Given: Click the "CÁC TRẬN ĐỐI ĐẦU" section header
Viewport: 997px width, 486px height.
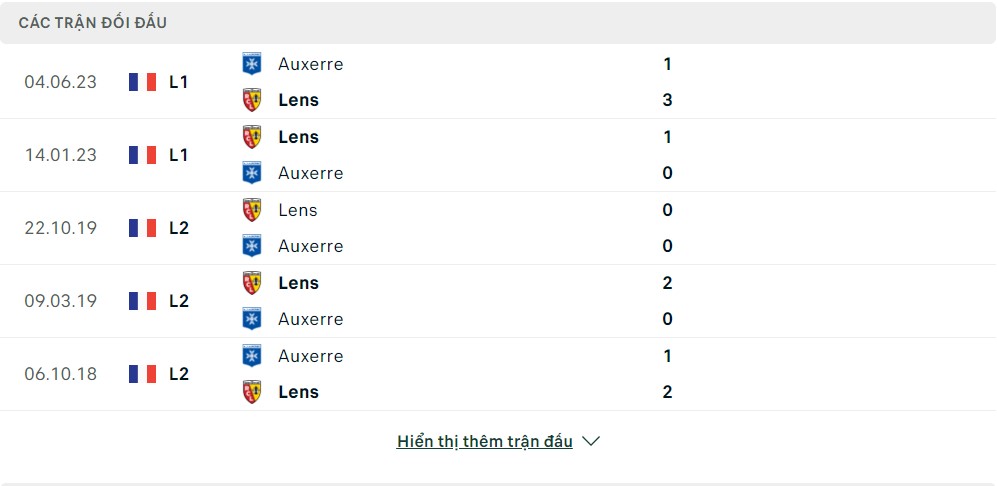Looking at the screenshot, I should coord(93,22).
